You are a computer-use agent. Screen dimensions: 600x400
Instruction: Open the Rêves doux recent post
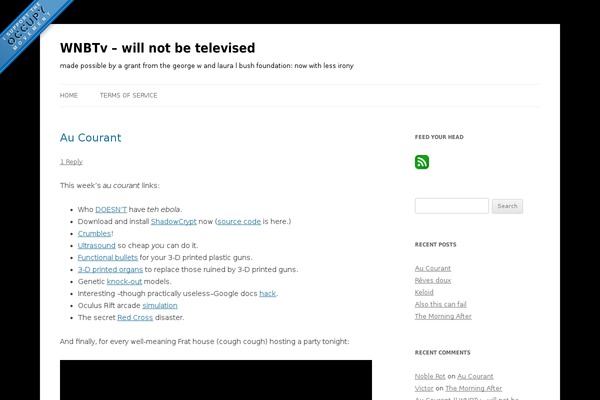433,280
